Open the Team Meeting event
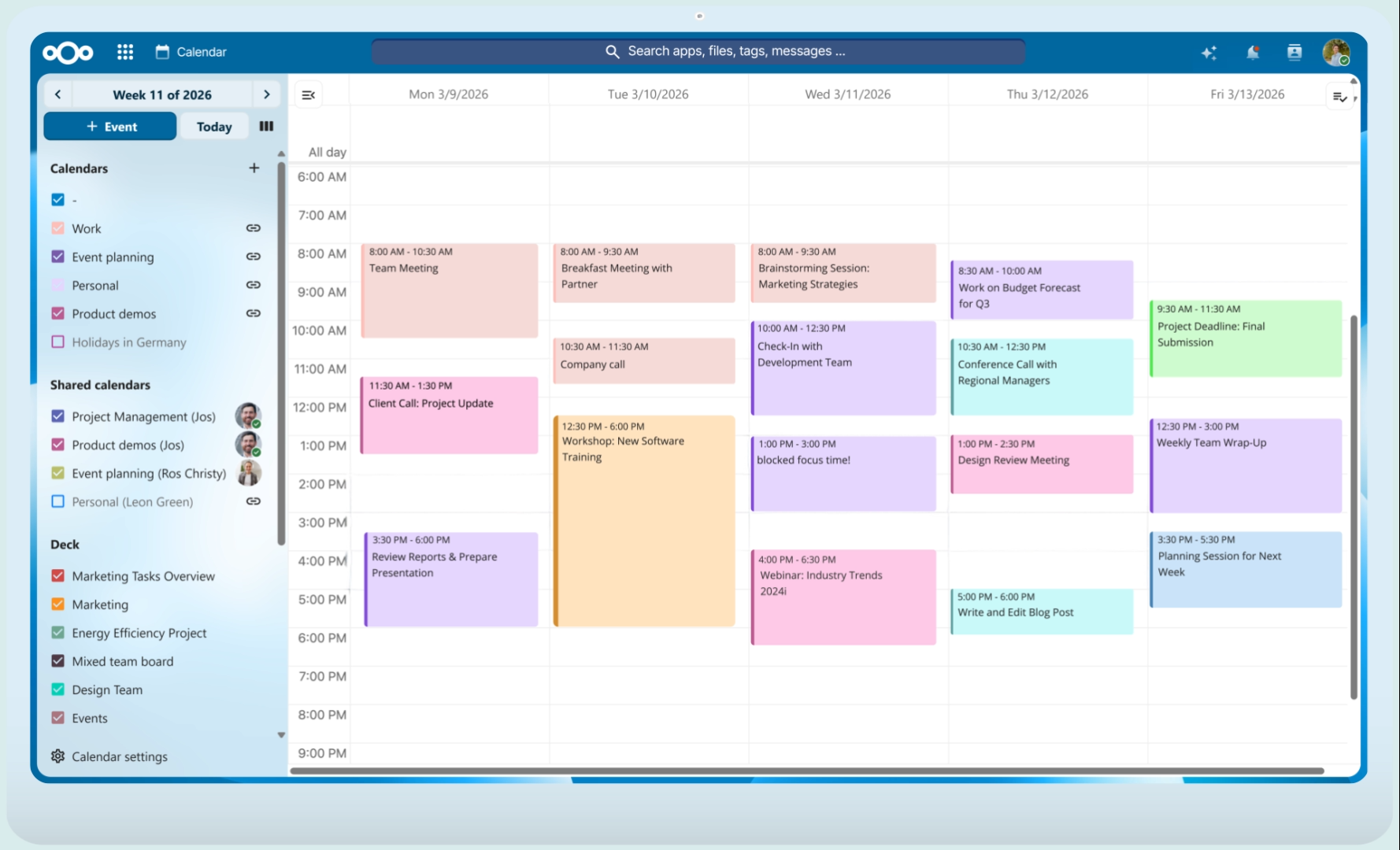 point(450,290)
